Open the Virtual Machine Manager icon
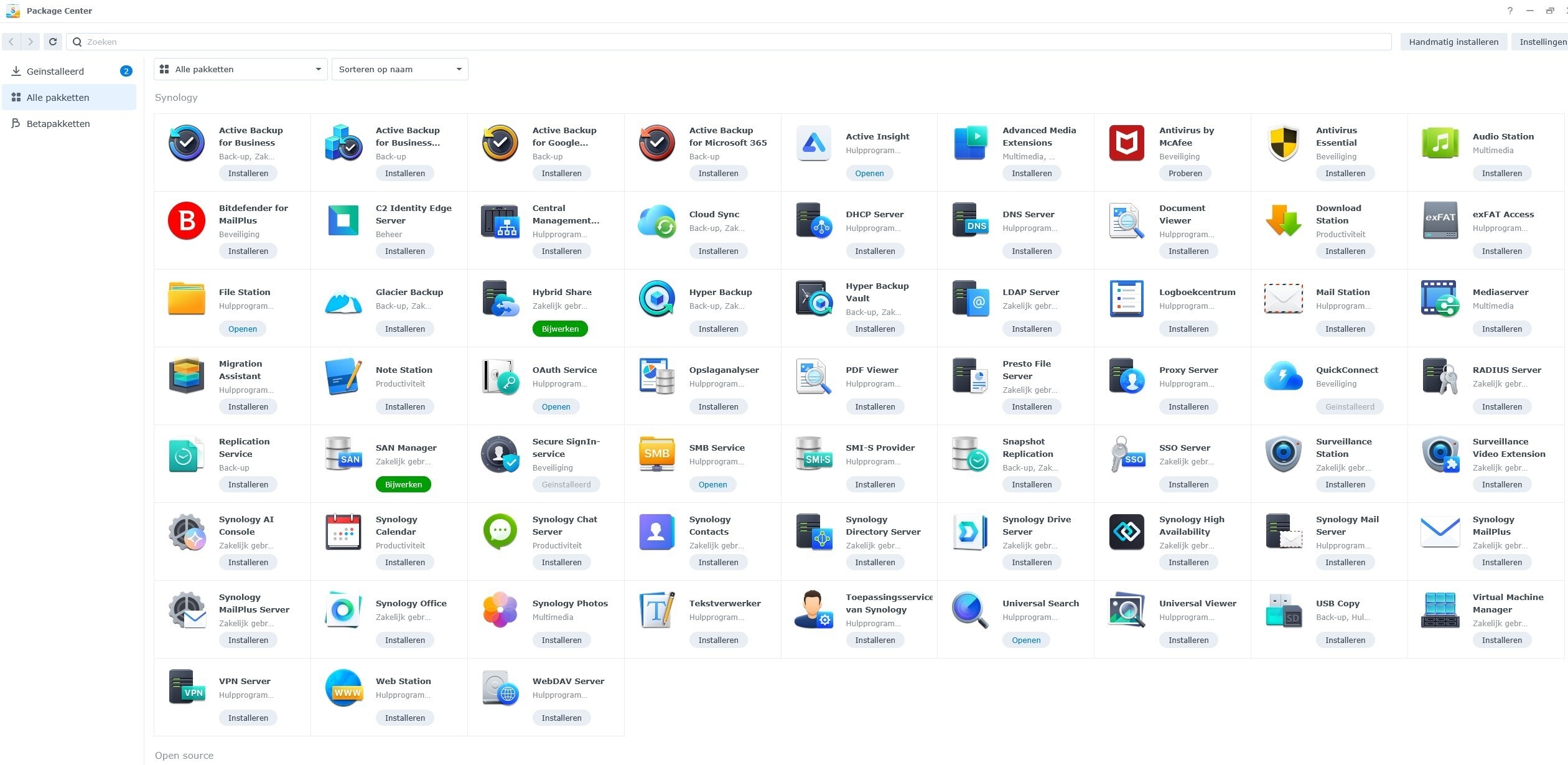Image resolution: width=1568 pixels, height=765 pixels. pyautogui.click(x=1440, y=610)
